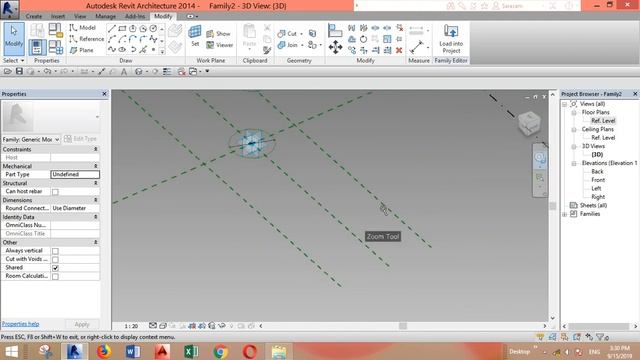Collapse the Identity Data section
Image resolution: width=640 pixels, height=360 pixels.
point(96,217)
